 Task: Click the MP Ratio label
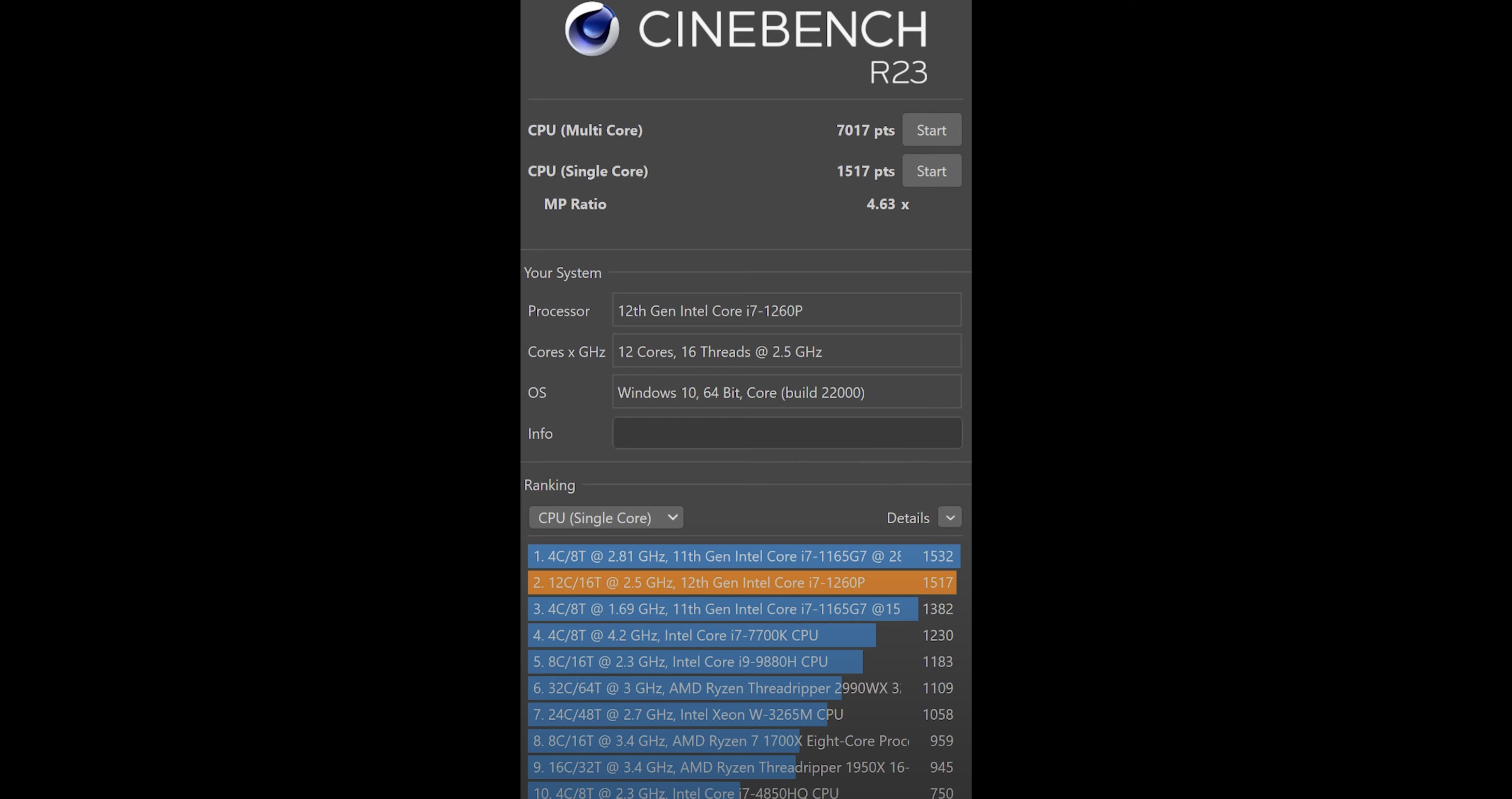(575, 204)
